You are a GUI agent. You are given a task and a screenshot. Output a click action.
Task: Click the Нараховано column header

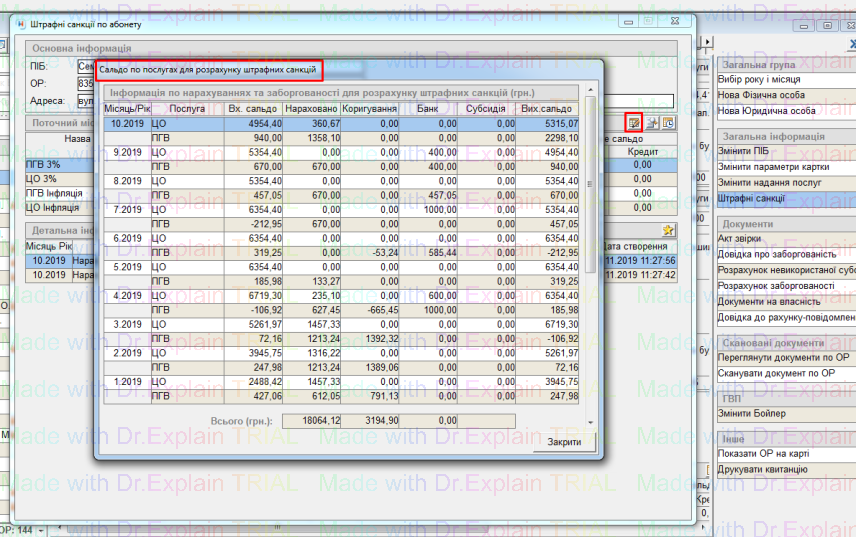pyautogui.click(x=311, y=108)
